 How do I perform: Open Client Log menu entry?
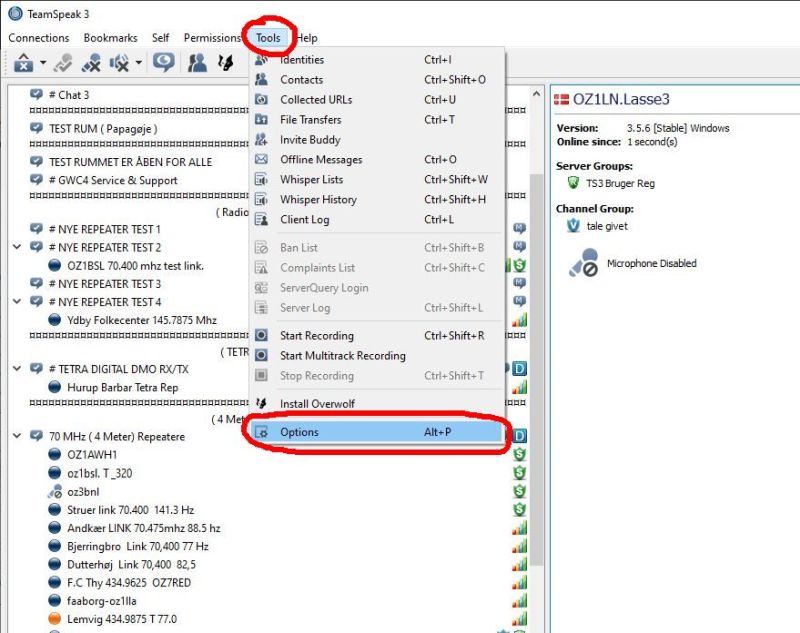[377, 219]
